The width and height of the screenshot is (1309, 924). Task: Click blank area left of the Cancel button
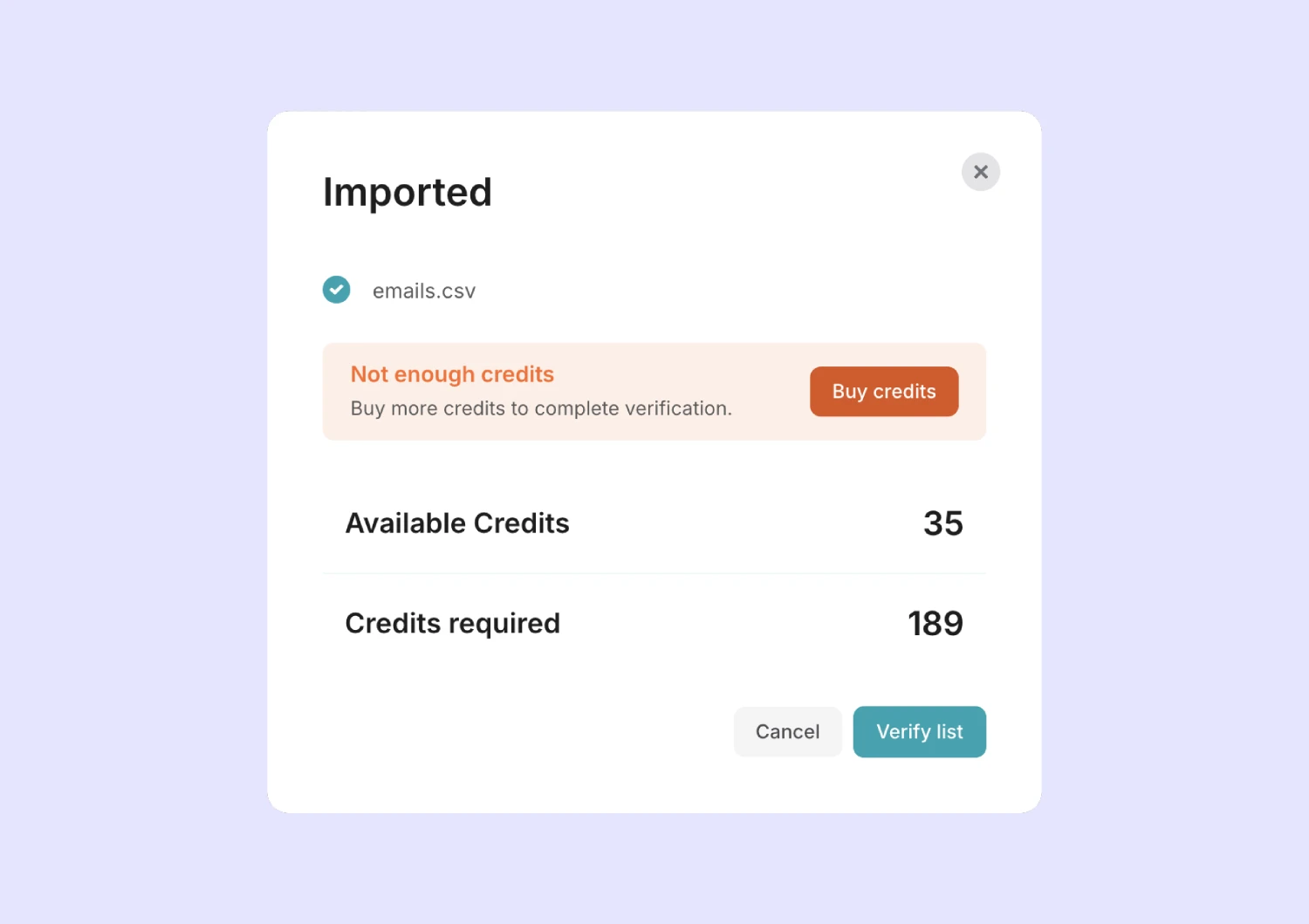click(524, 731)
